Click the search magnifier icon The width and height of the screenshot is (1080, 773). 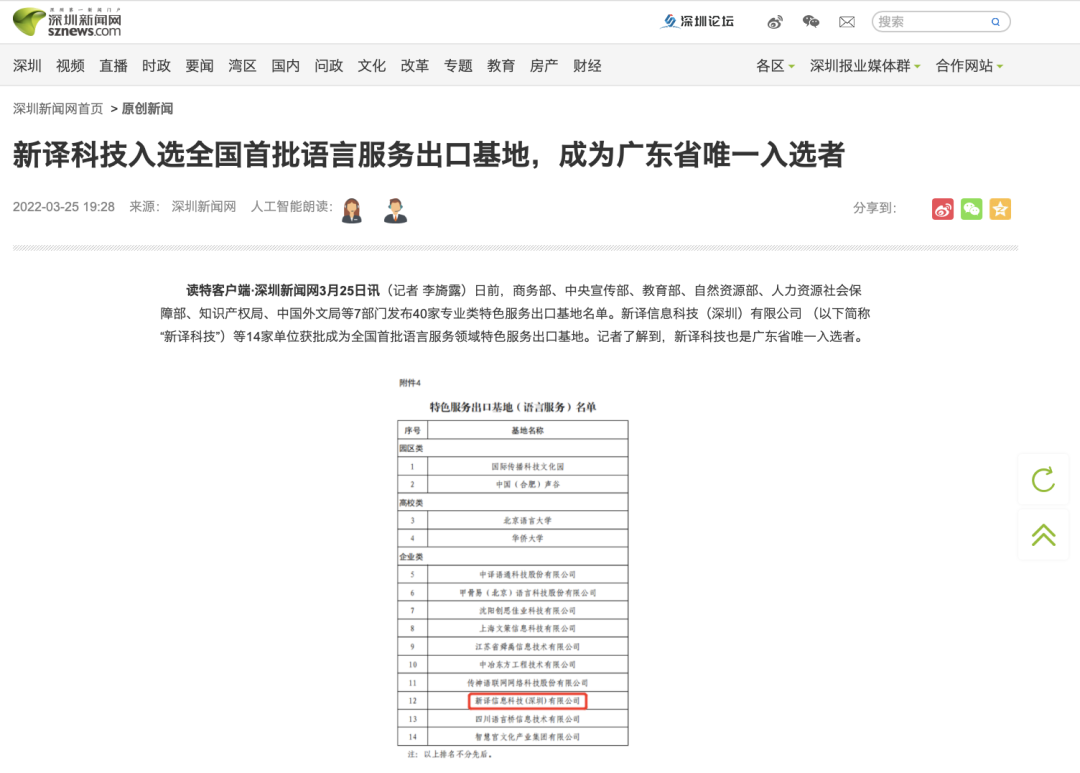(995, 21)
